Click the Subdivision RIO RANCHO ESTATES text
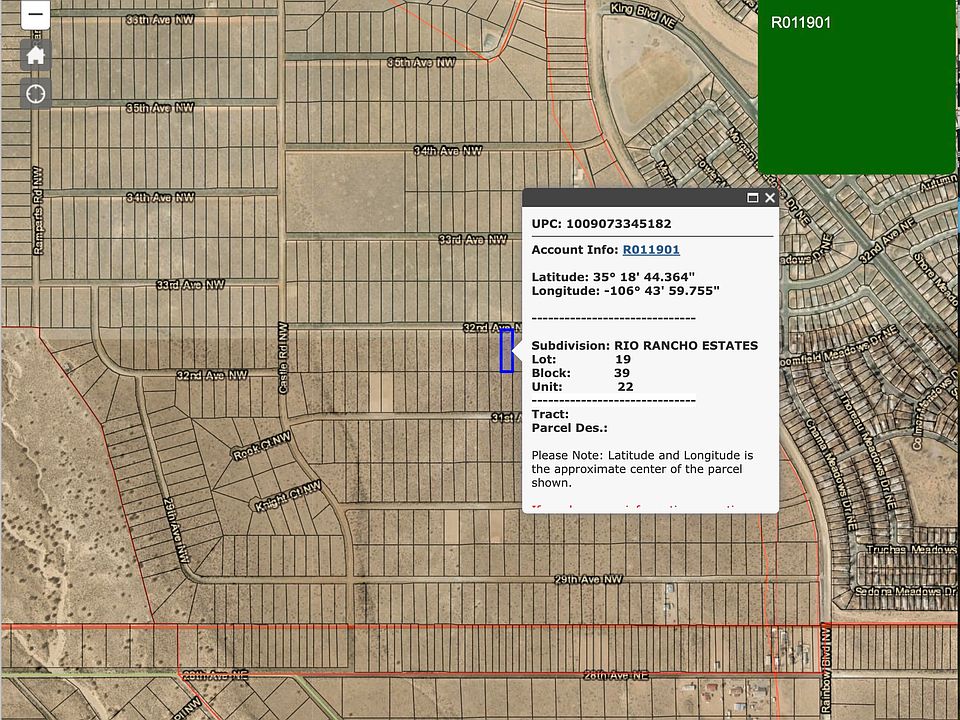This screenshot has height=720, width=960. click(x=644, y=346)
